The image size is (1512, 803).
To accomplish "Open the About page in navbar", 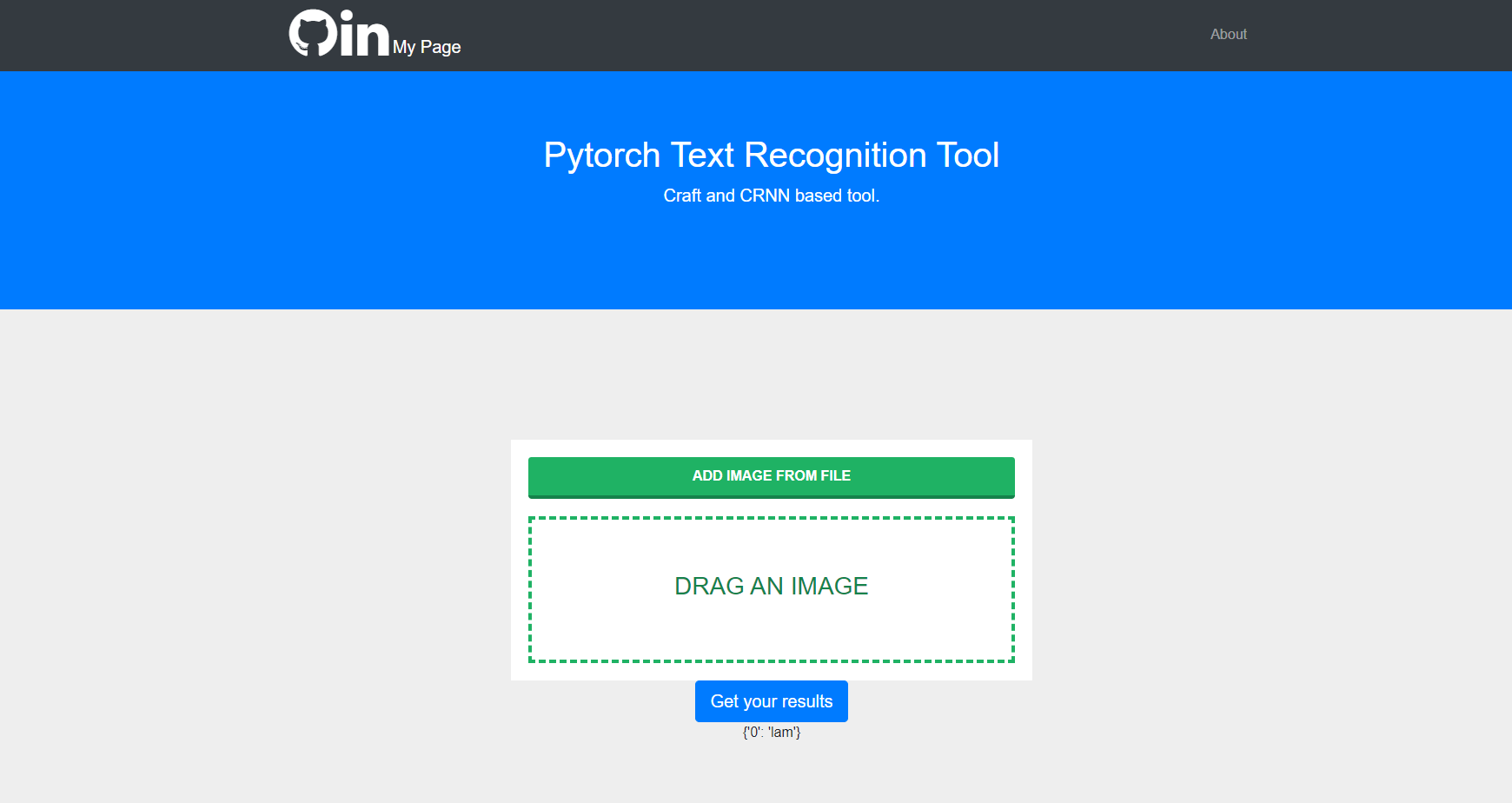I will click(1228, 35).
